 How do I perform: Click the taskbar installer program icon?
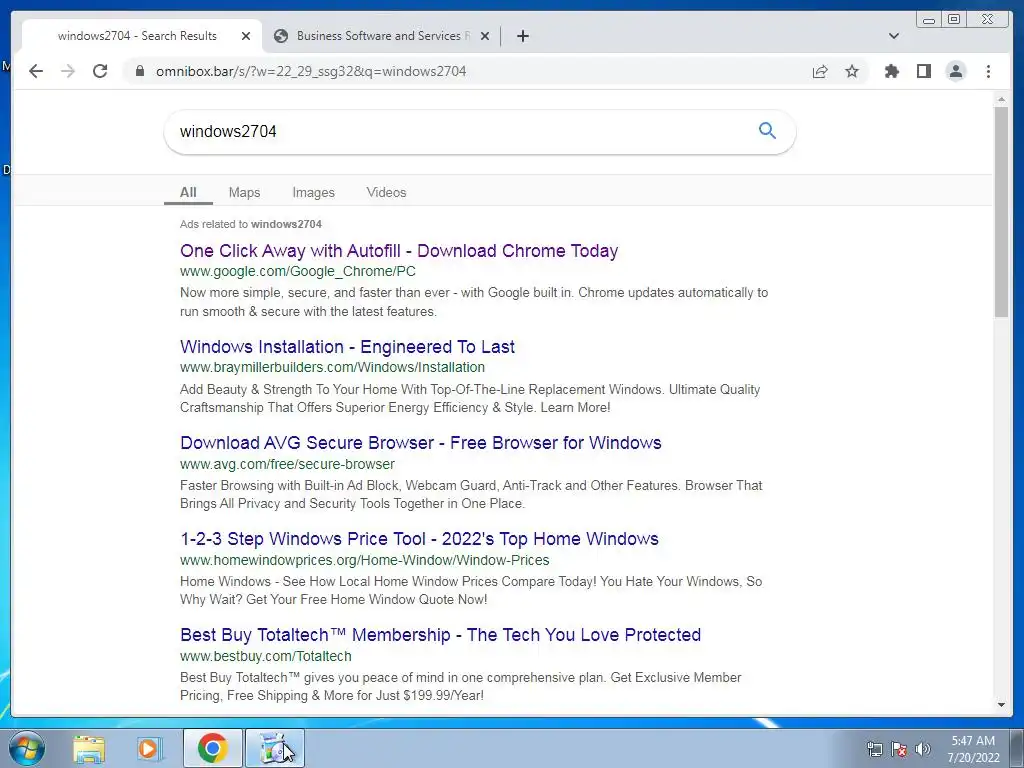274,748
